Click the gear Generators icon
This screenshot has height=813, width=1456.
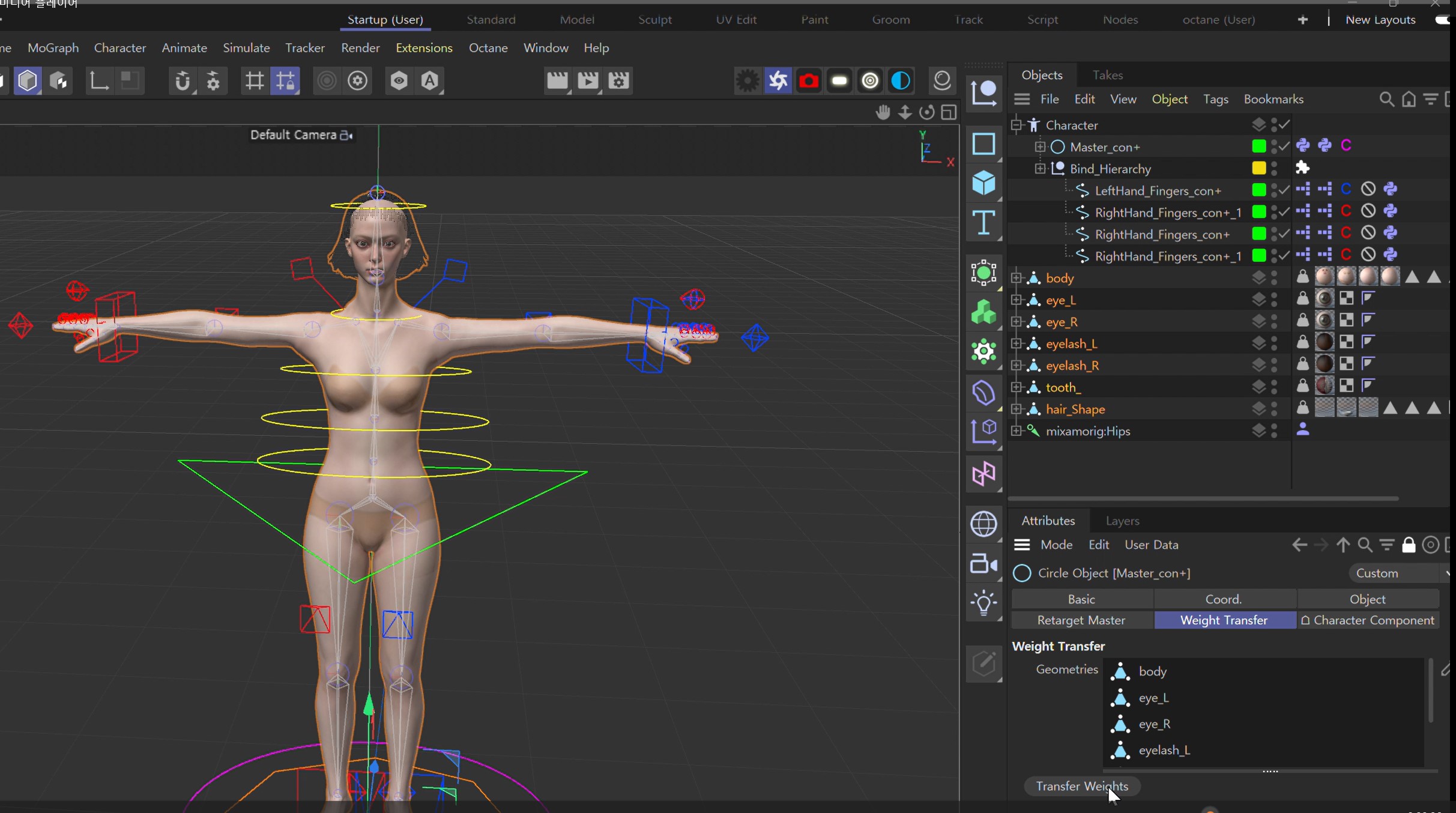[983, 352]
